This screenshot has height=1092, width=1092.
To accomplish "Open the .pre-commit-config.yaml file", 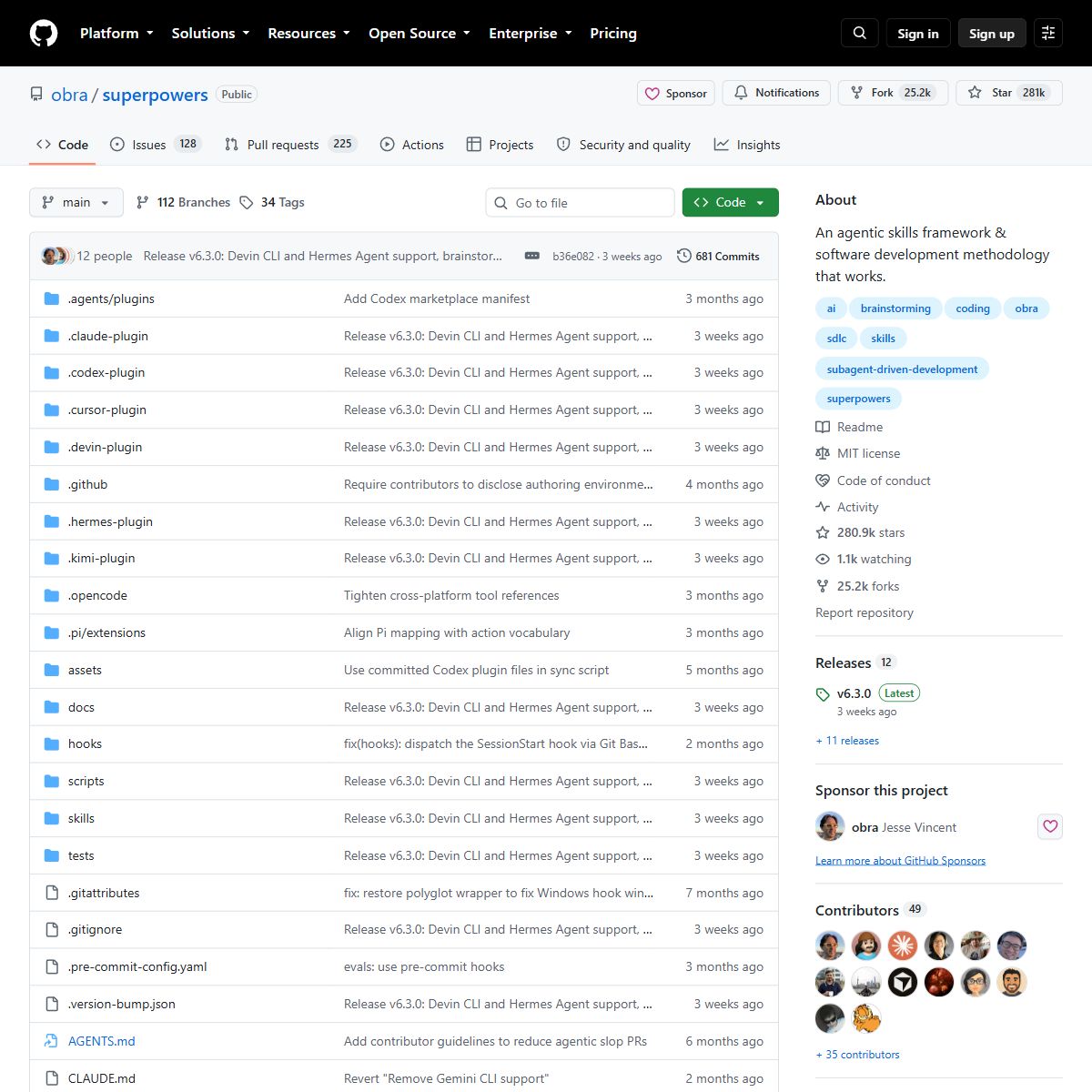I will [137, 966].
